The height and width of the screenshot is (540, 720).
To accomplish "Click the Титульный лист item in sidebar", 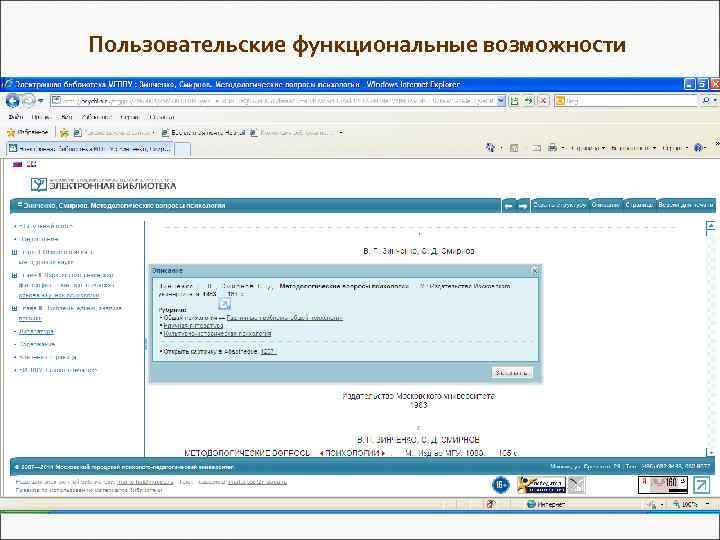I will 46,226.
